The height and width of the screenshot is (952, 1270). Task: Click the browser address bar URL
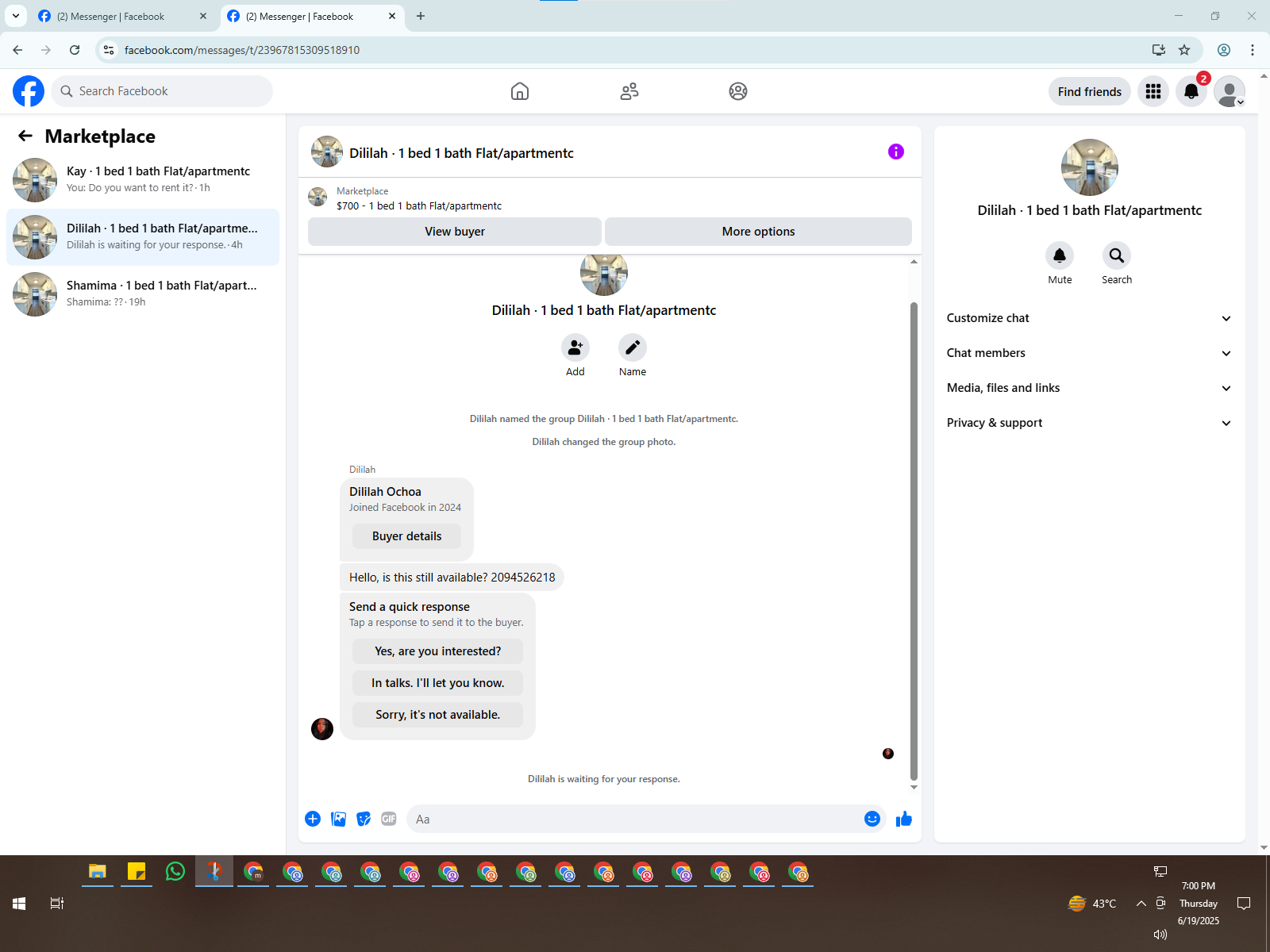point(242,50)
